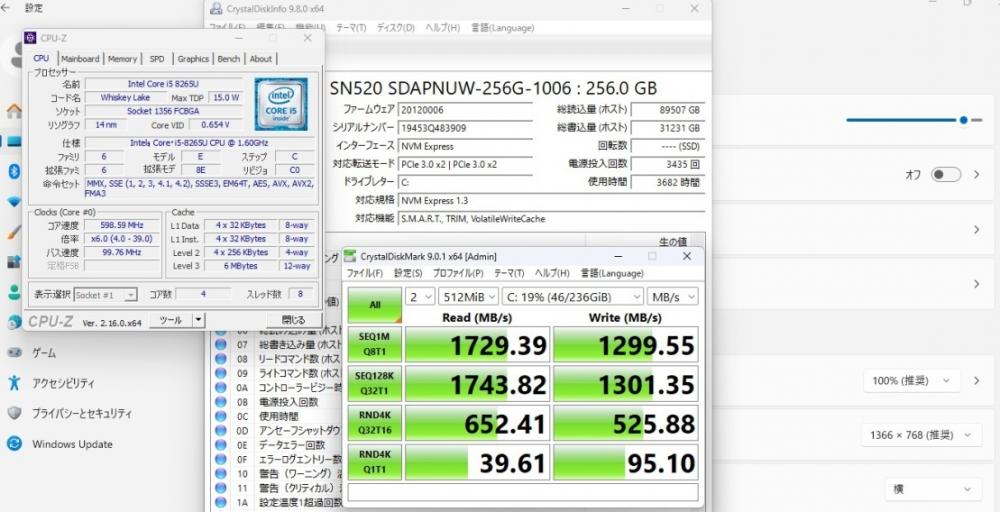
Task: Switch to the Memory tab in CPU-Z
Action: click(x=122, y=59)
